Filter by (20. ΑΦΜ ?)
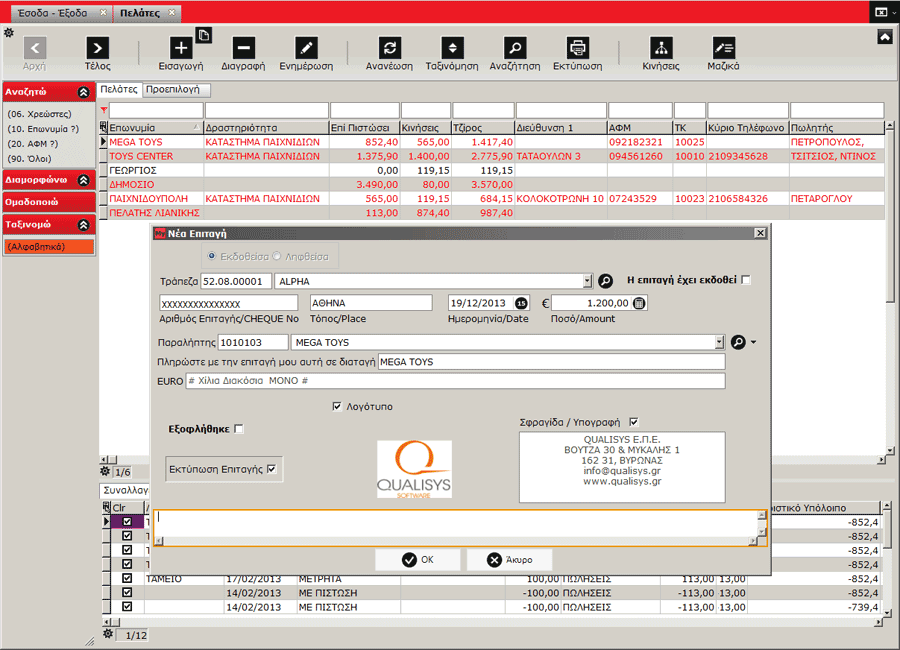900x650 pixels. pyautogui.click(x=32, y=144)
